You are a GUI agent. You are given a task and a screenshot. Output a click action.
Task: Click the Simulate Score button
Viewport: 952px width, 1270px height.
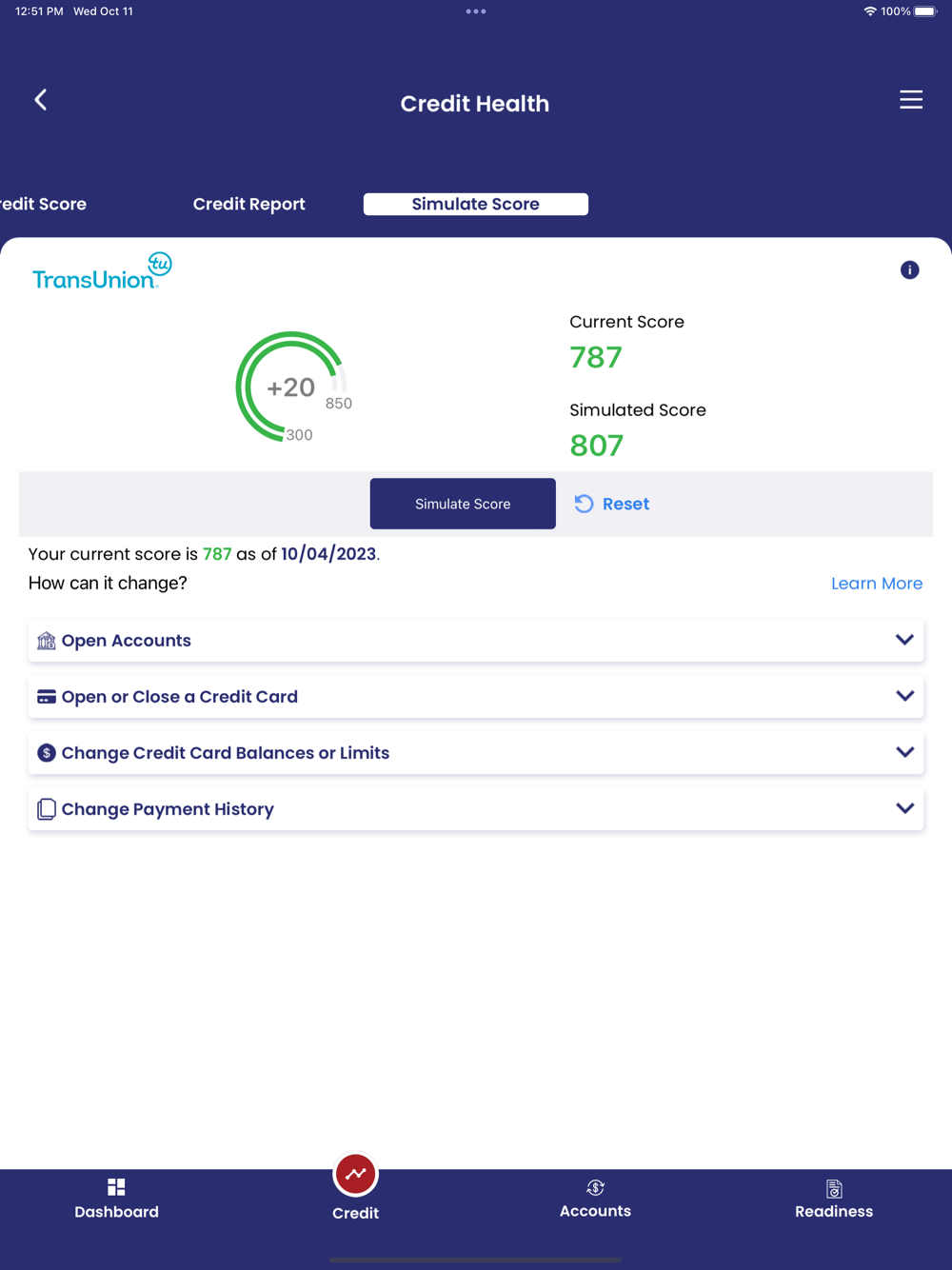point(463,504)
